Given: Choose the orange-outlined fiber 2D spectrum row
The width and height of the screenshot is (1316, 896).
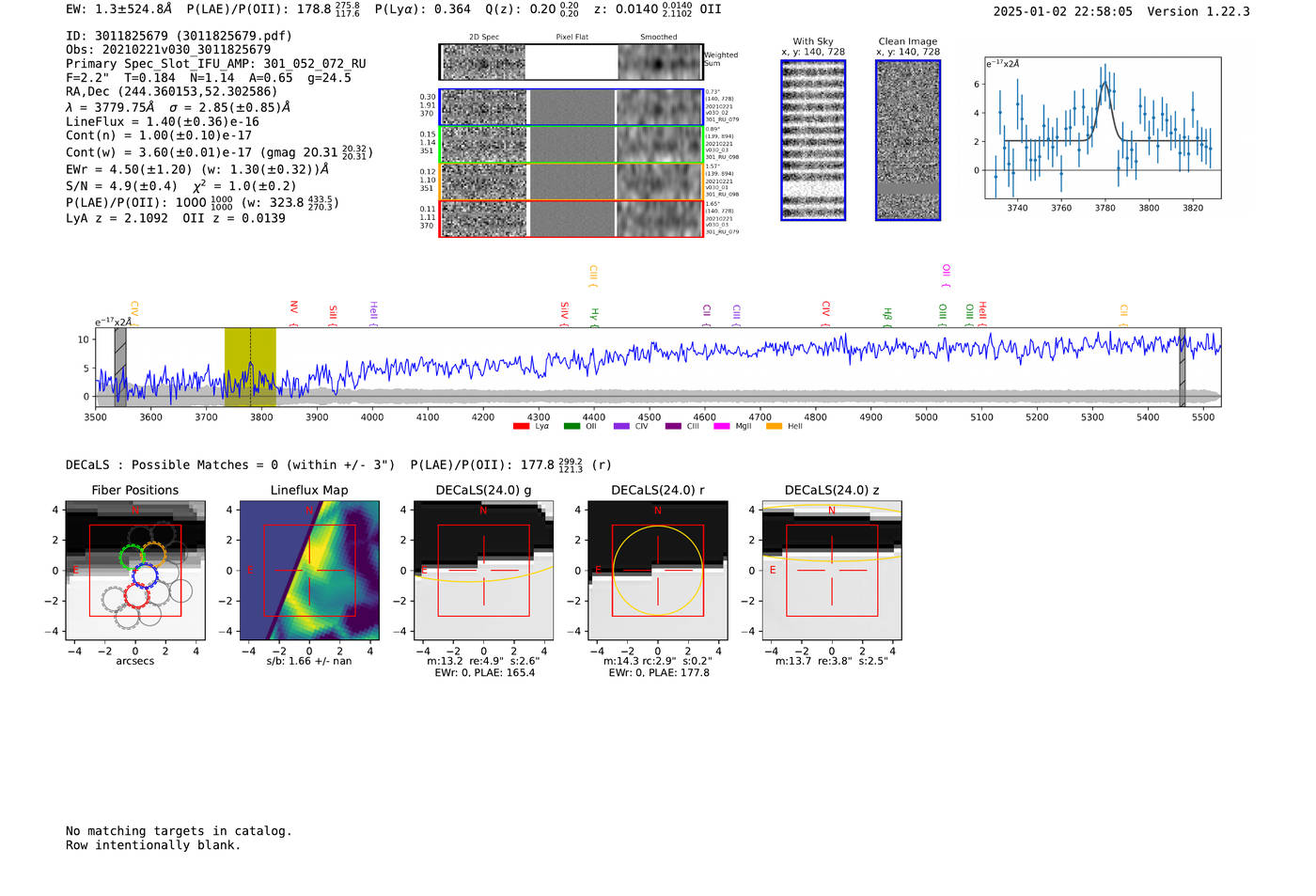Looking at the screenshot, I should 572,181.
